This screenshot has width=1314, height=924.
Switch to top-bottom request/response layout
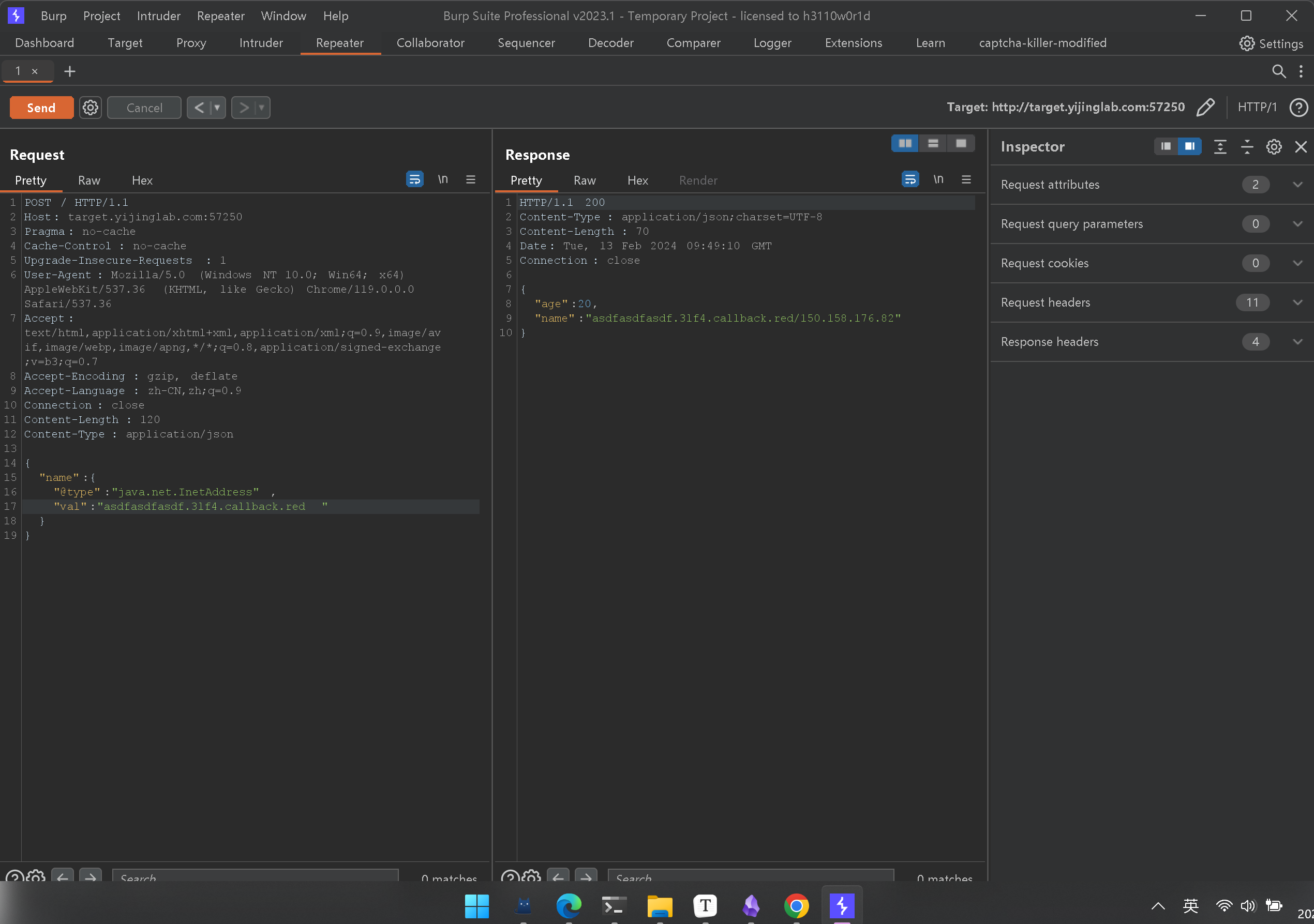click(x=933, y=143)
